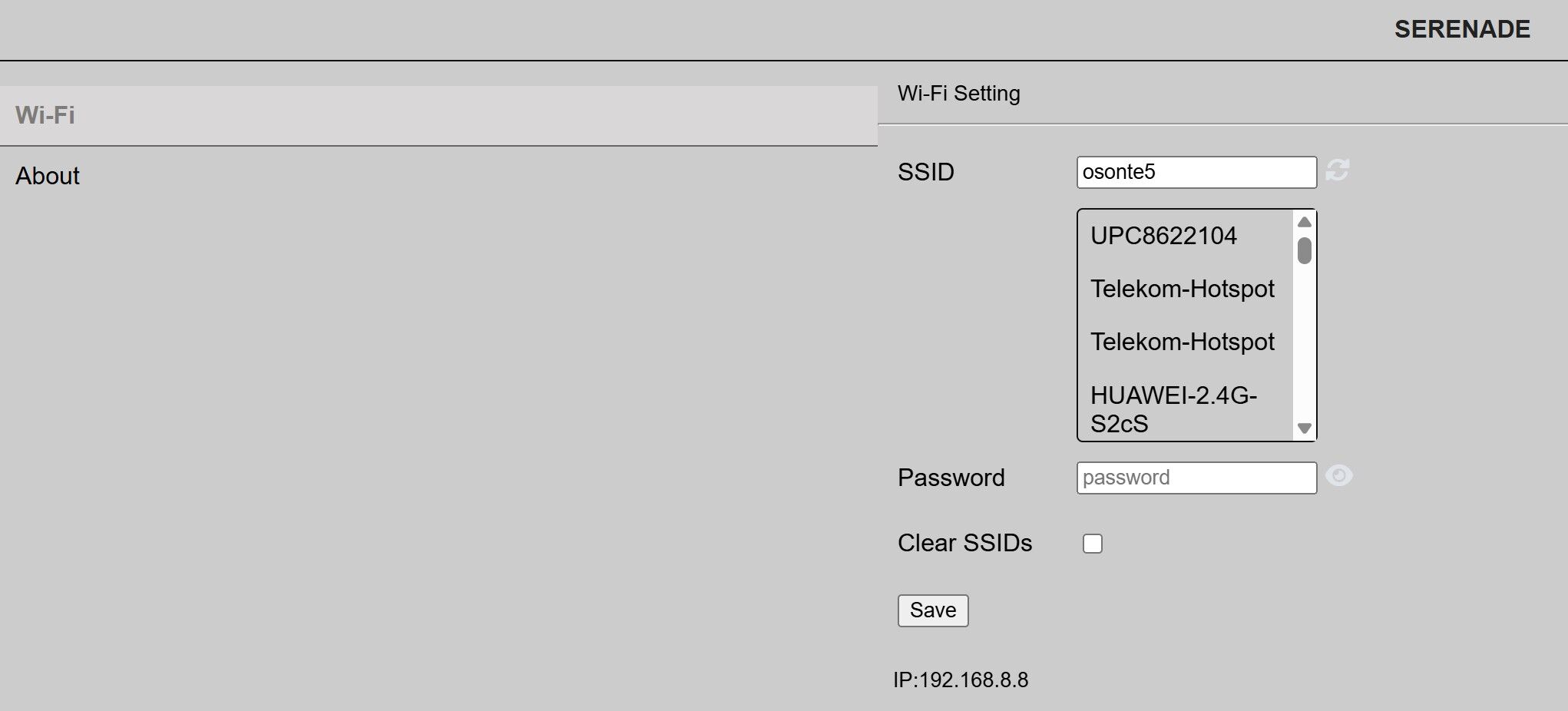Click the SSID list scroll-up arrow

[1304, 222]
